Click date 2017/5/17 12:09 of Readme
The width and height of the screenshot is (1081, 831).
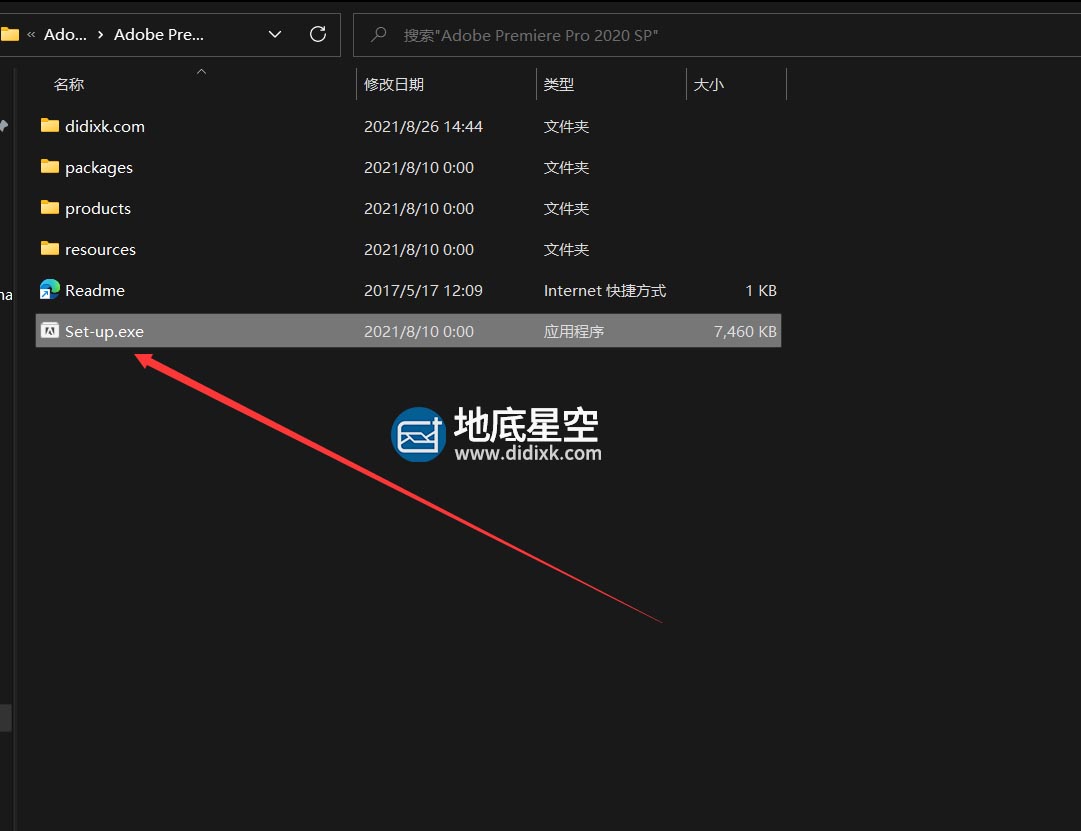(423, 290)
